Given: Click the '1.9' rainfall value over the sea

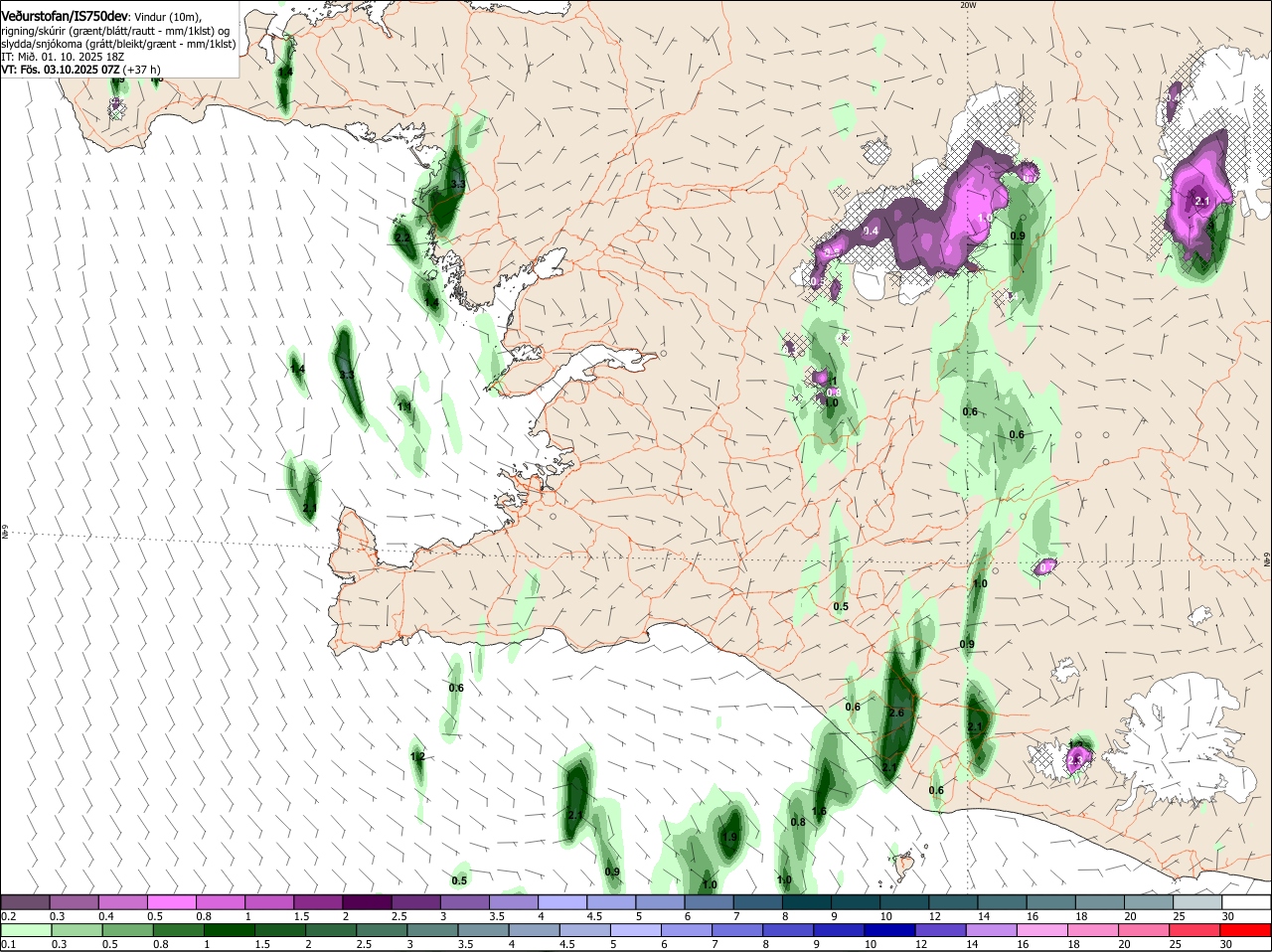Looking at the screenshot, I should pyautogui.click(x=730, y=838).
